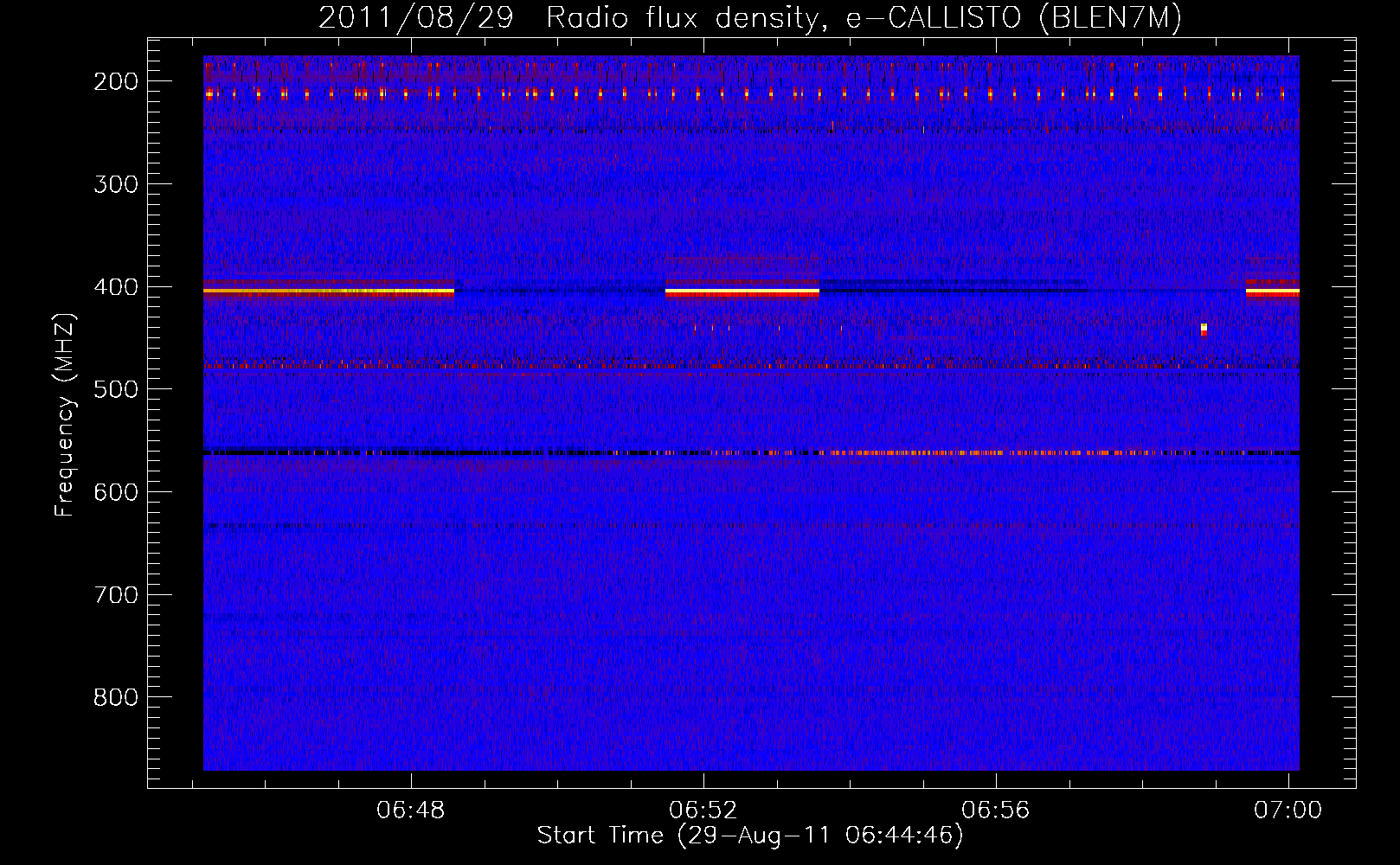Click the bright 400 MHz band segment around 06:52
The height and width of the screenshot is (865, 1400).
coord(742,292)
